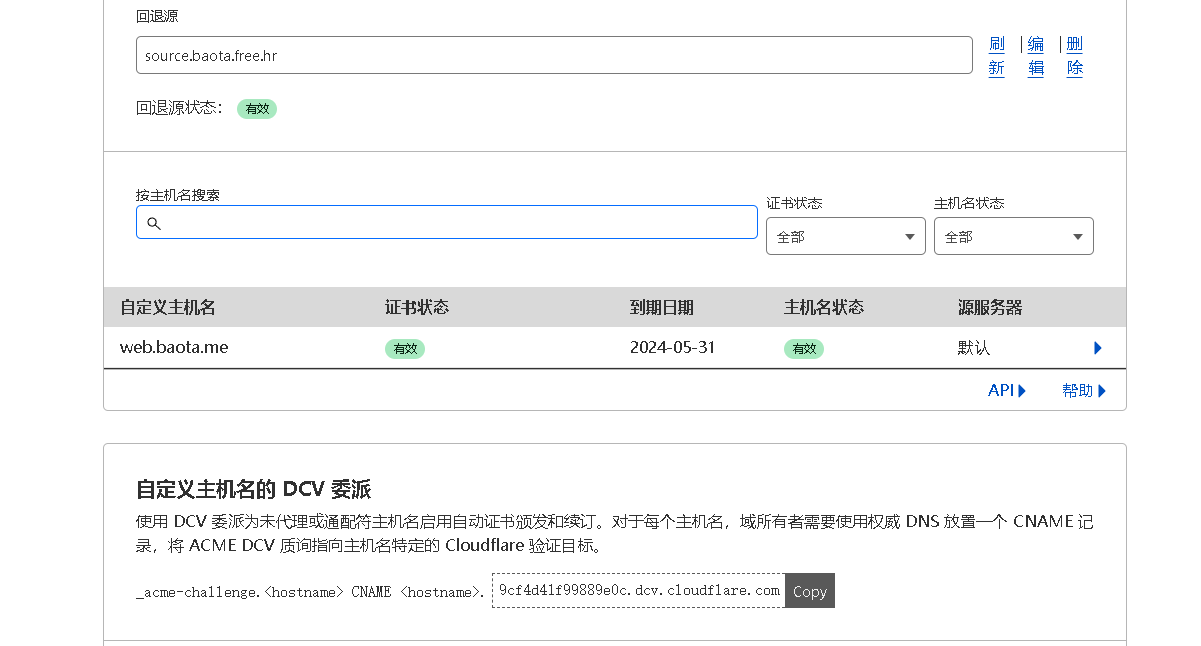Click the arrow icon next to 帮助
The image size is (1201, 646).
1102,391
